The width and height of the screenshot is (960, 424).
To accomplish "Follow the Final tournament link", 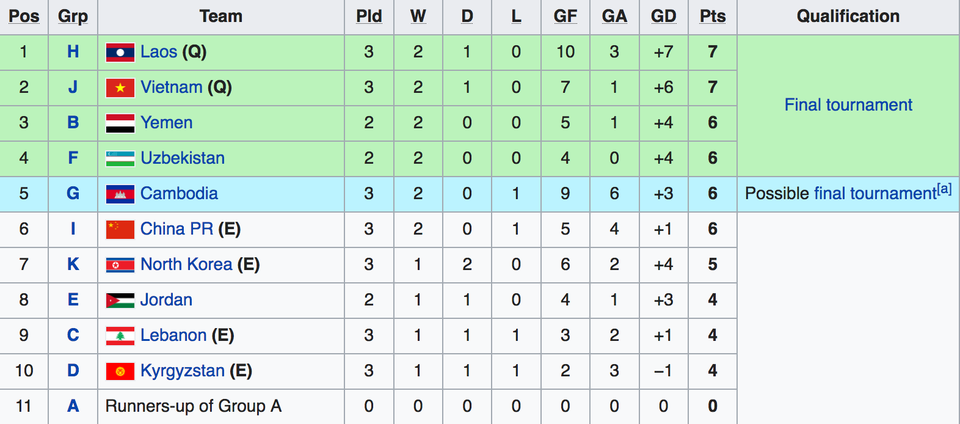I will pyautogui.click(x=849, y=105).
